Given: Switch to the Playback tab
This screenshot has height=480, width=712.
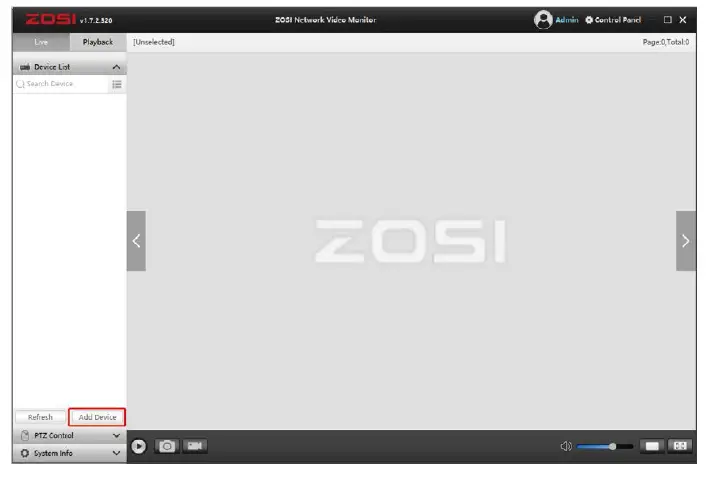Looking at the screenshot, I should [x=98, y=42].
